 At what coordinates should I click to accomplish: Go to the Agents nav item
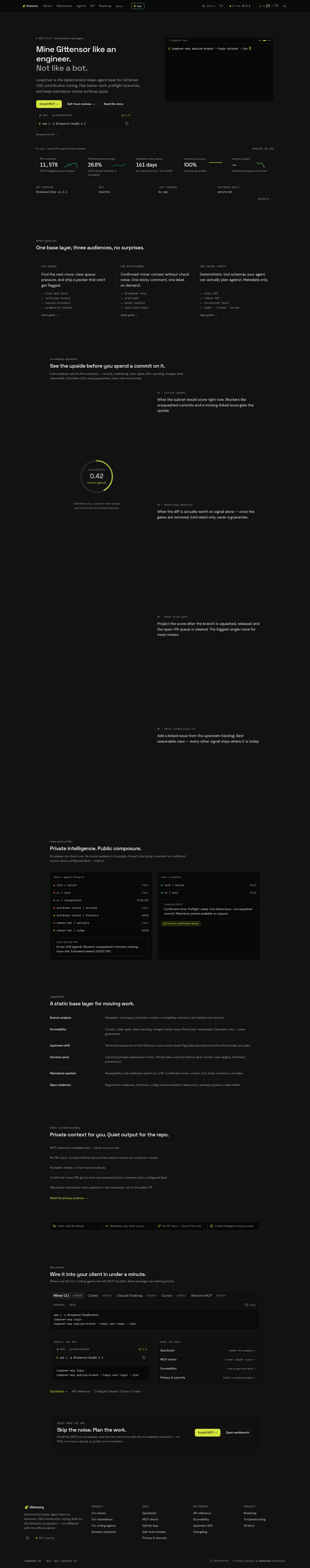81,6
